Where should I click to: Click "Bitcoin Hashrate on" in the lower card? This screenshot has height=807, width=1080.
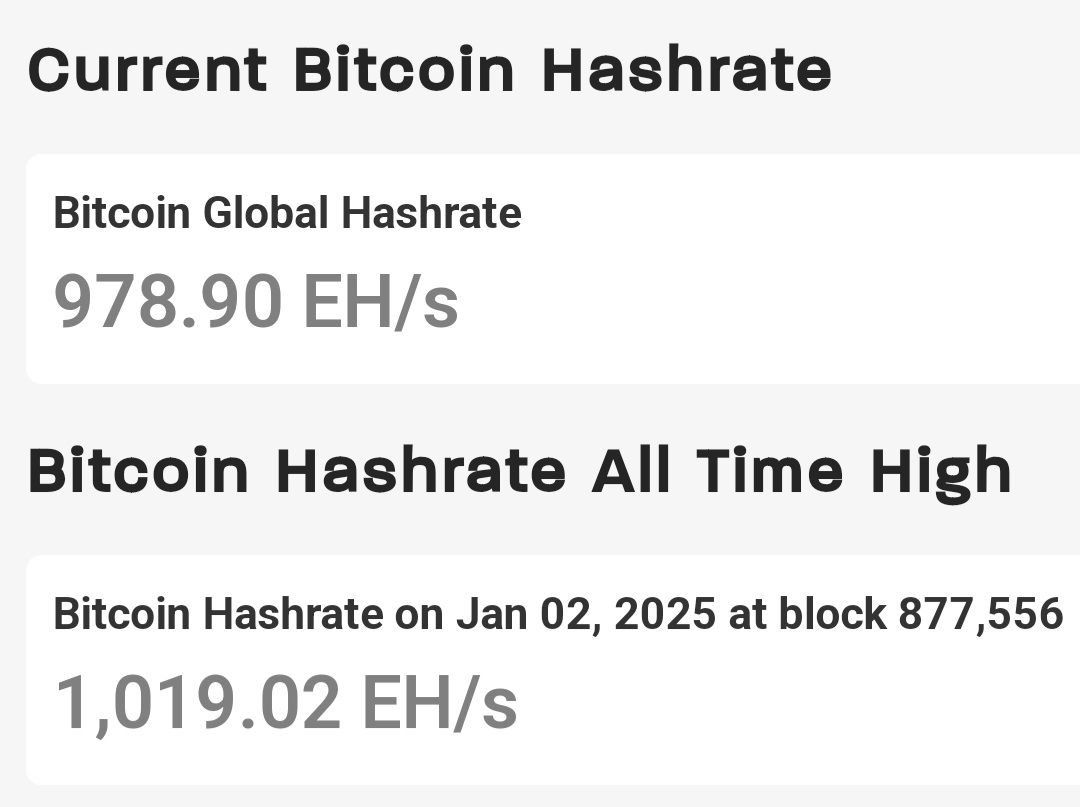(249, 614)
